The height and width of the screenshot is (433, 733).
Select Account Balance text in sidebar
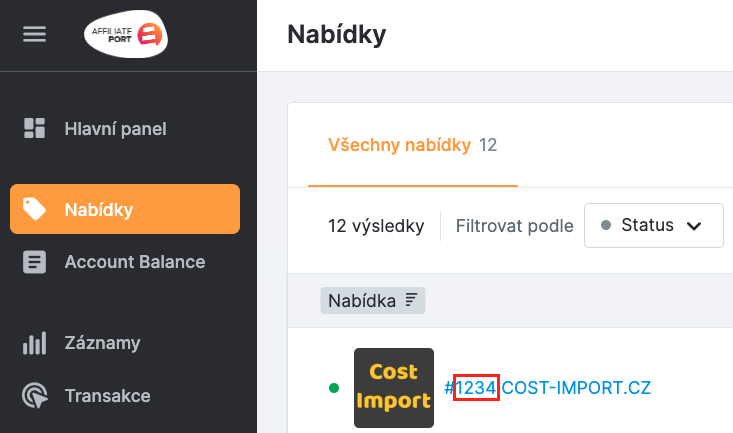[135, 262]
